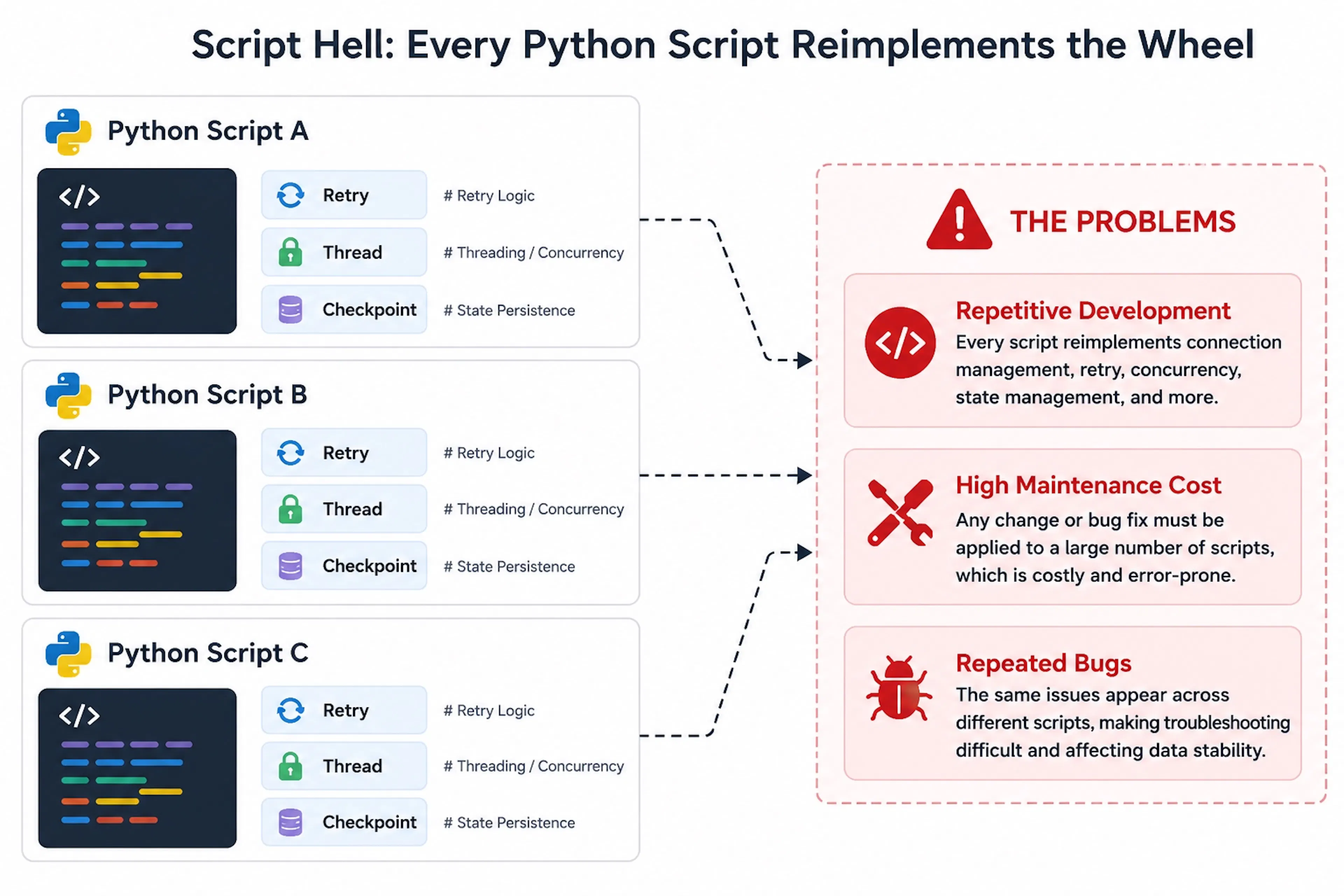The height and width of the screenshot is (896, 1344).
Task: Click the 'Repeated Bugs' title
Action: point(1043,664)
